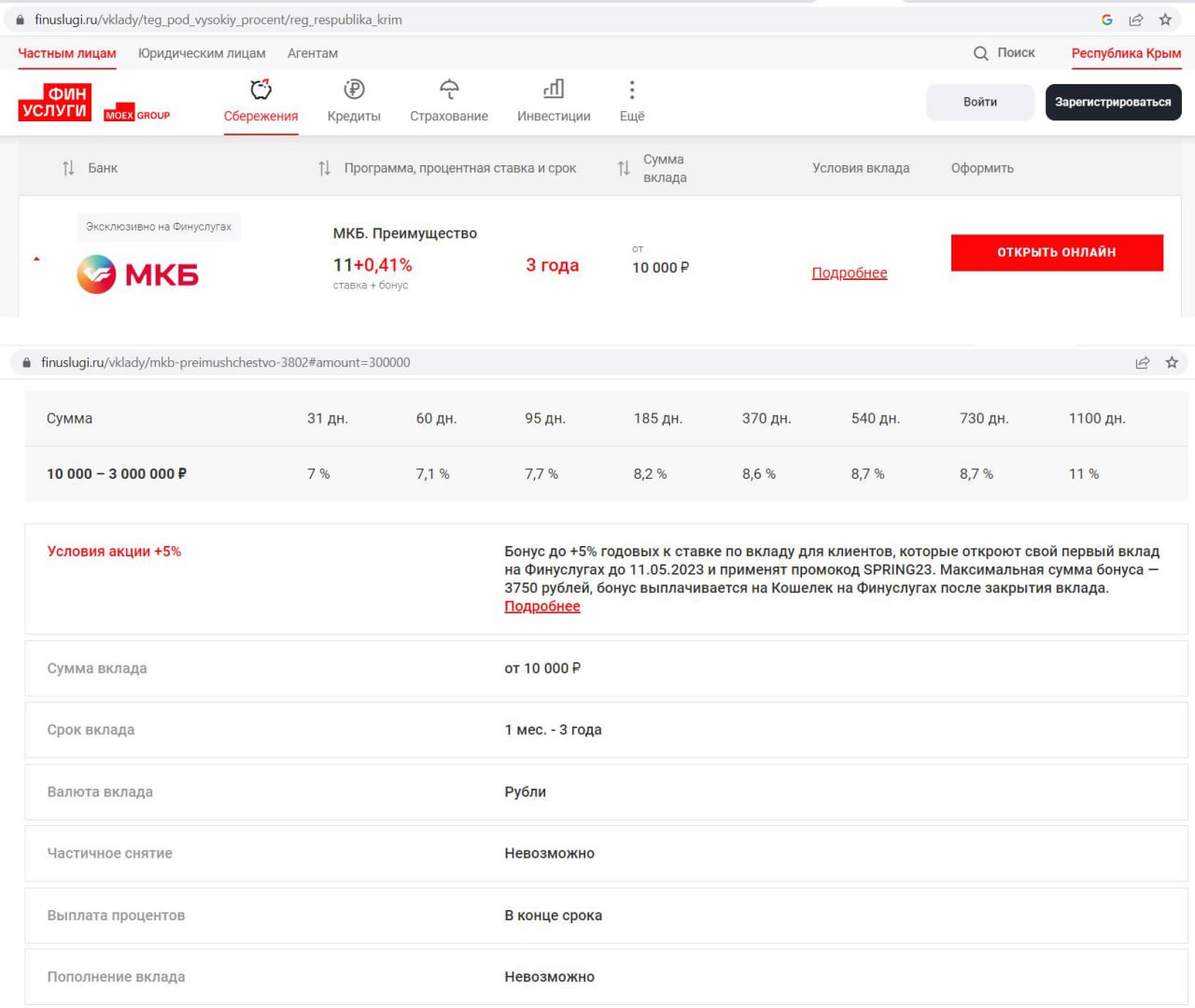
Task: Click the Пополнение вклада row label
Action: click(x=116, y=977)
